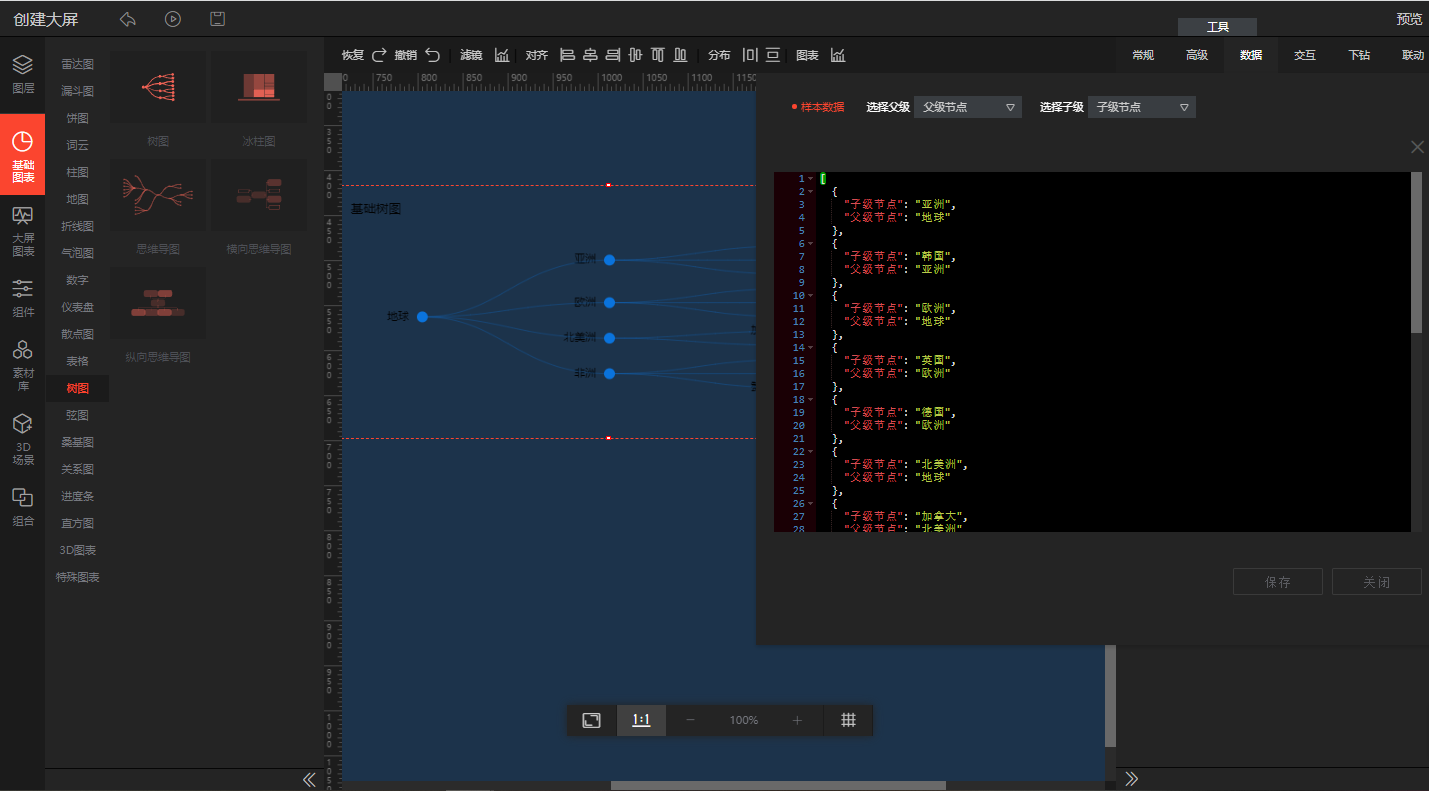The height and width of the screenshot is (791, 1429).
Task: Collapse the JSON fold at line 10
Action: [x=810, y=296]
